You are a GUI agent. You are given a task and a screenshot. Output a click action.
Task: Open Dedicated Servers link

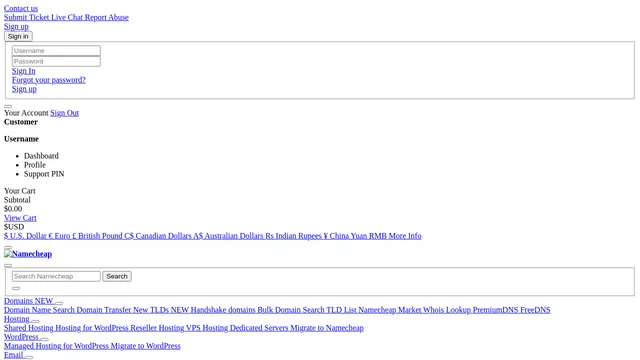259,328
